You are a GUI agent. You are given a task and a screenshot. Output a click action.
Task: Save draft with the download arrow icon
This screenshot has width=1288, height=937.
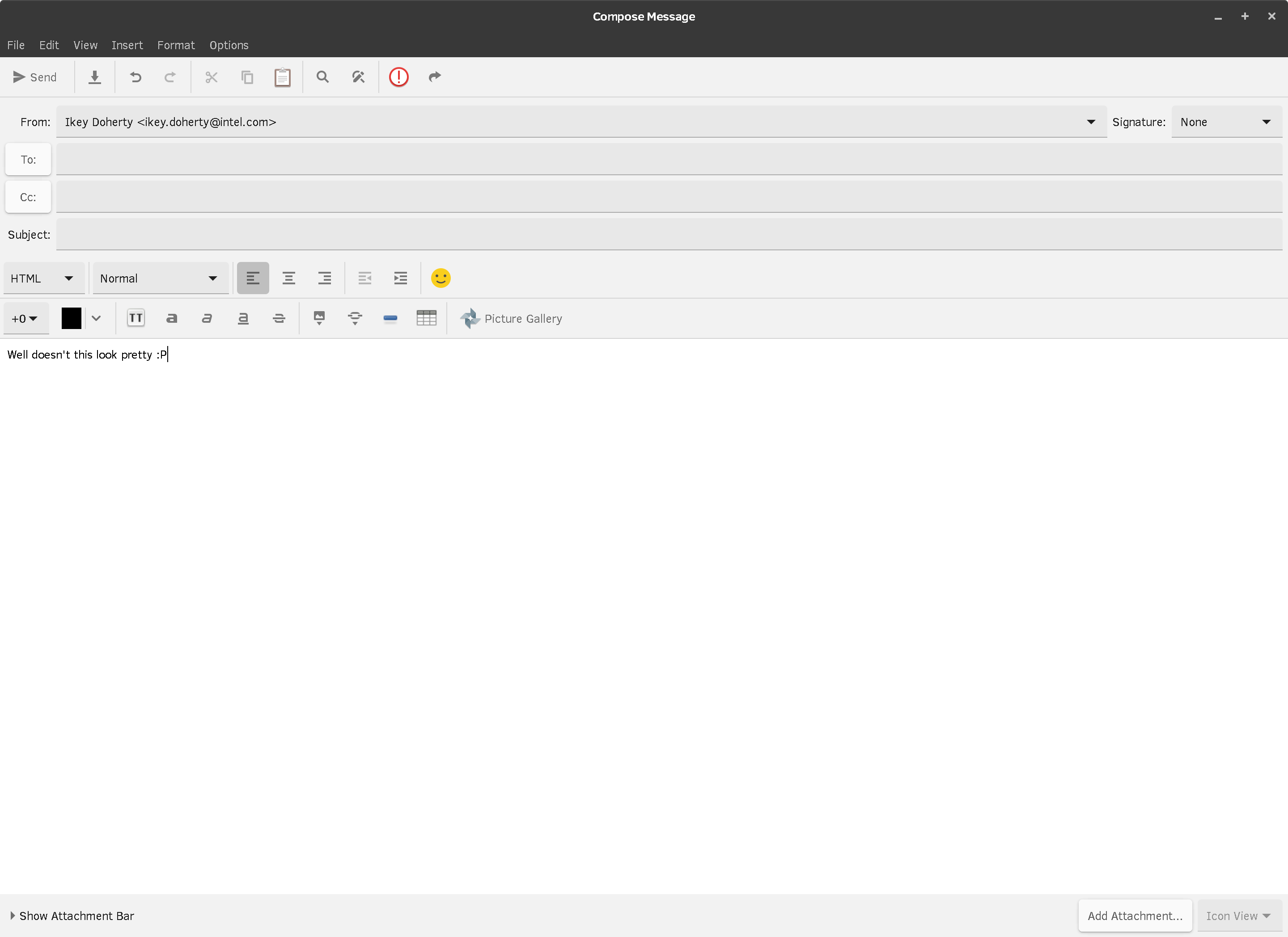coord(95,77)
